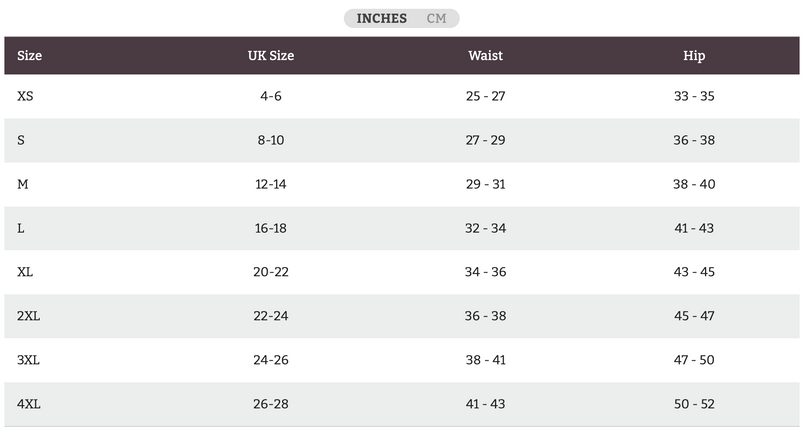This screenshot has width=804, height=430.
Task: Click hip measurement 50 - 52
Action: [694, 404]
